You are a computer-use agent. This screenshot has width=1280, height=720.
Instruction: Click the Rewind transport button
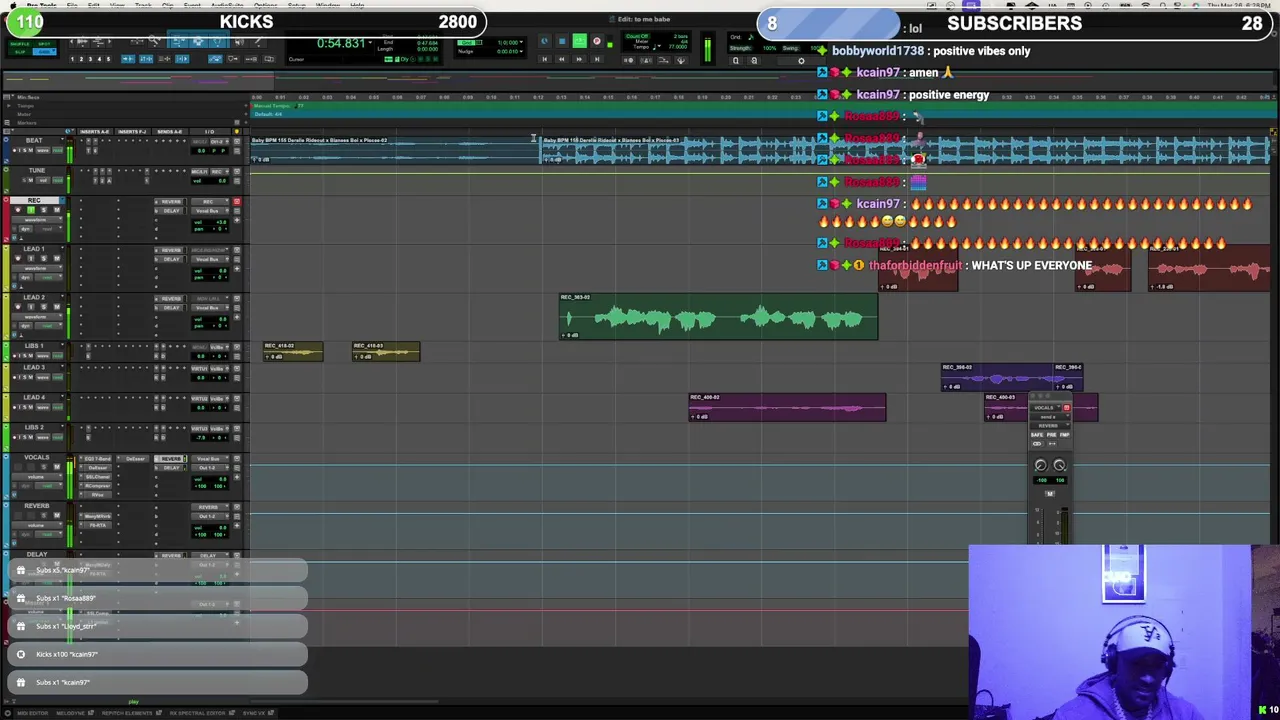pyautogui.click(x=561, y=59)
